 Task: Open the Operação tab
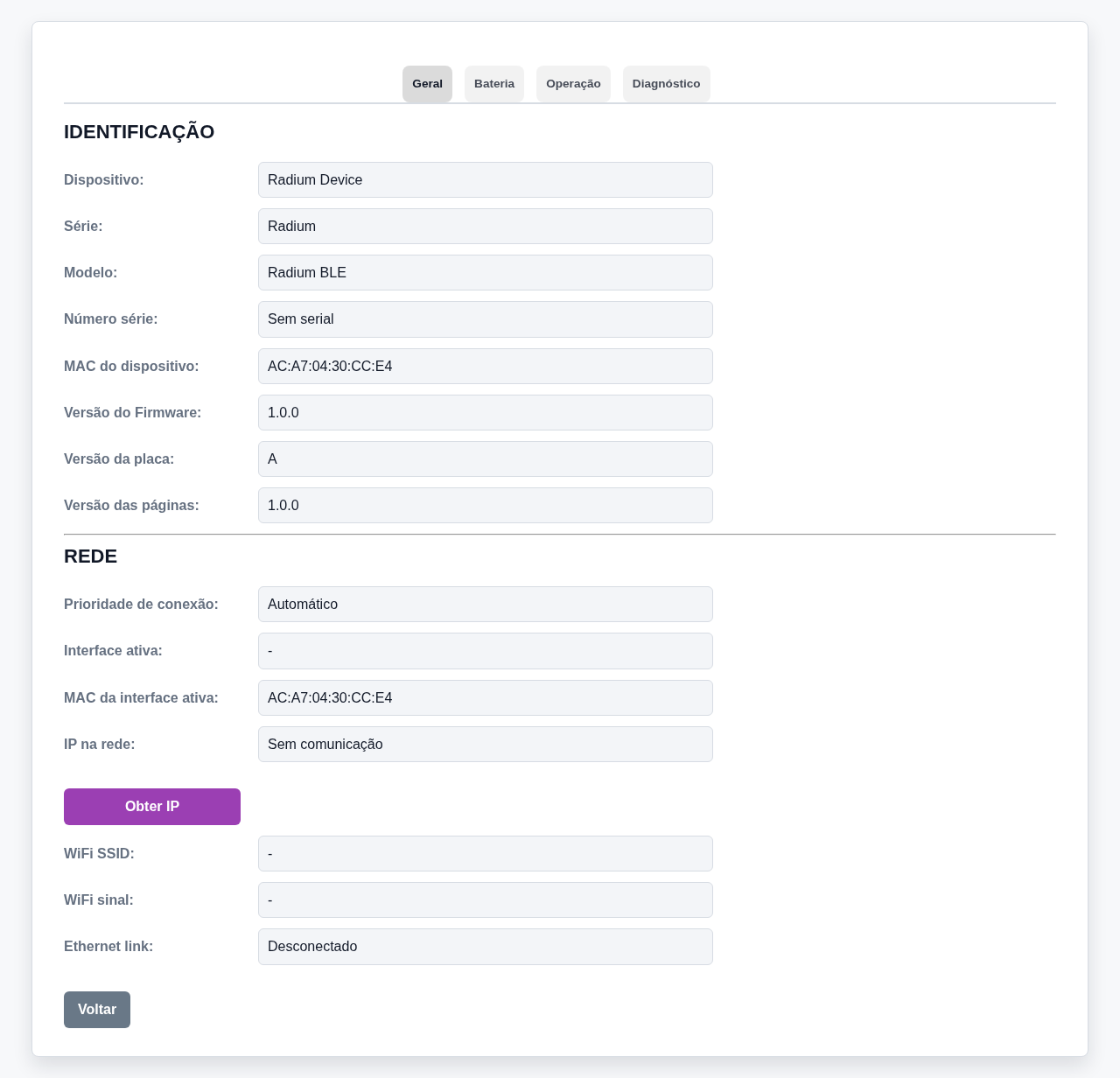[573, 84]
